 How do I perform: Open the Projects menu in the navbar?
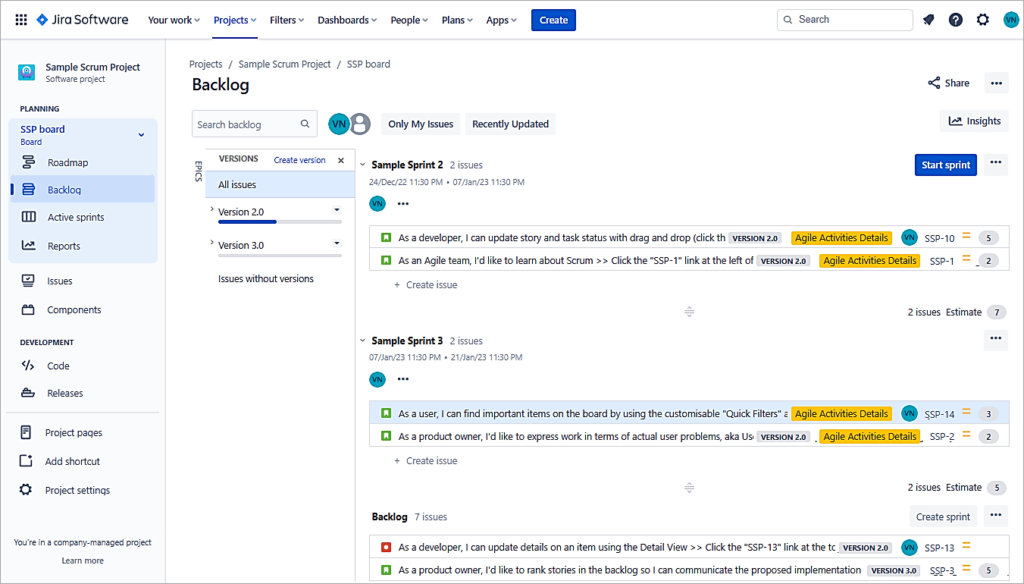point(233,19)
